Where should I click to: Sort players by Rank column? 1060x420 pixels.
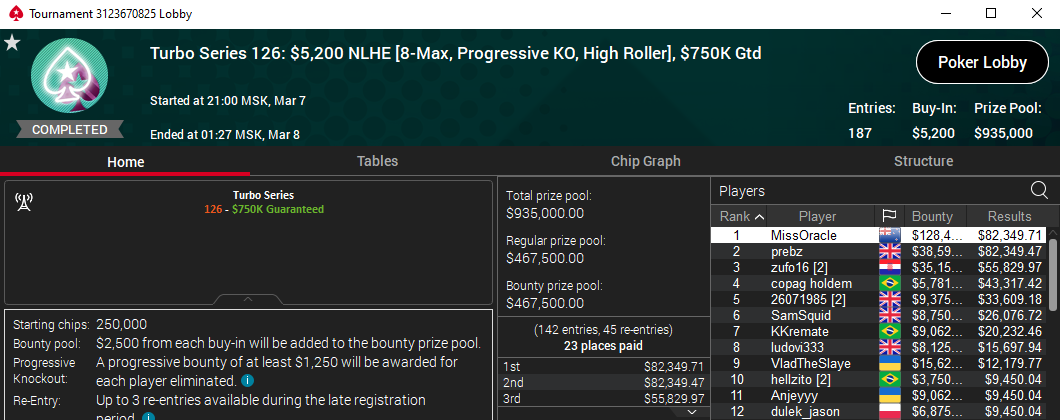pyautogui.click(x=742, y=216)
